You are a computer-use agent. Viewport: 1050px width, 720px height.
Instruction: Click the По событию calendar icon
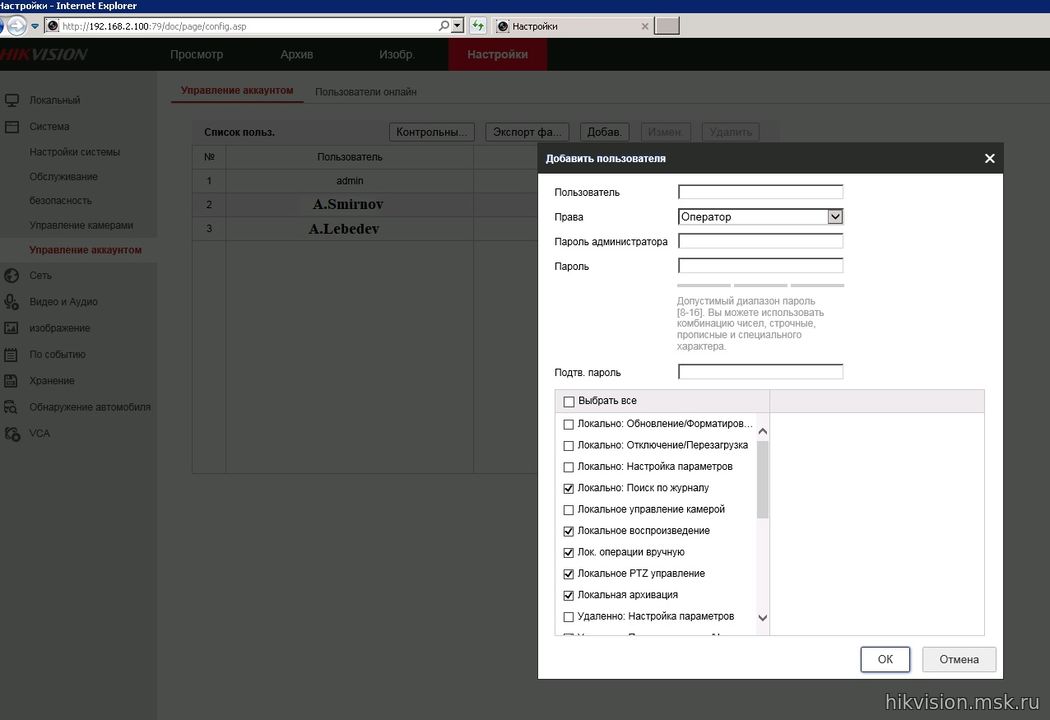pos(11,354)
